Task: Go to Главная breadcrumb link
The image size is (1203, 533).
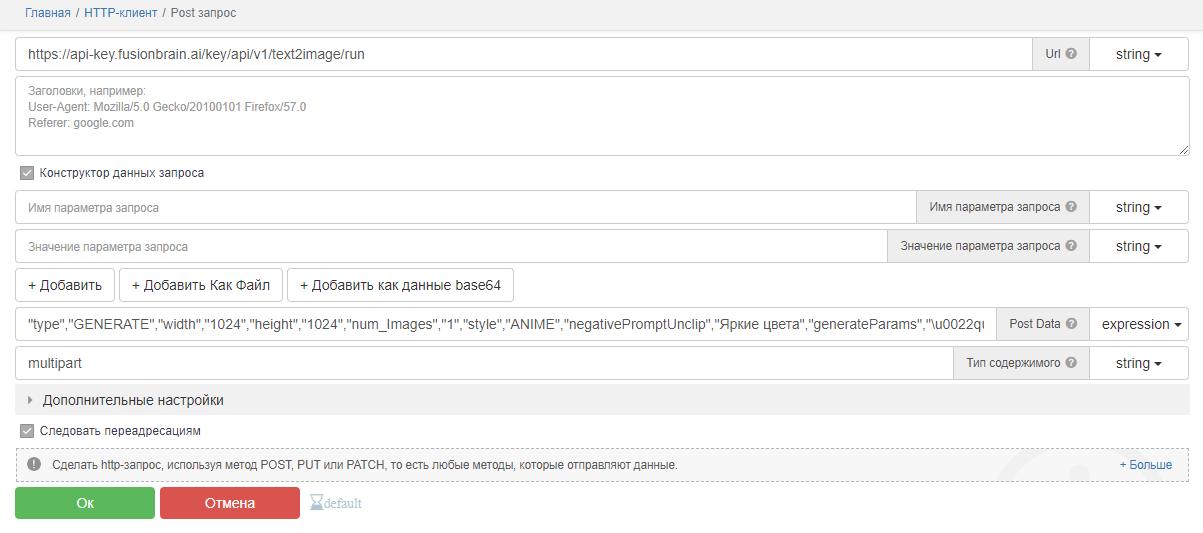Action: tap(48, 13)
